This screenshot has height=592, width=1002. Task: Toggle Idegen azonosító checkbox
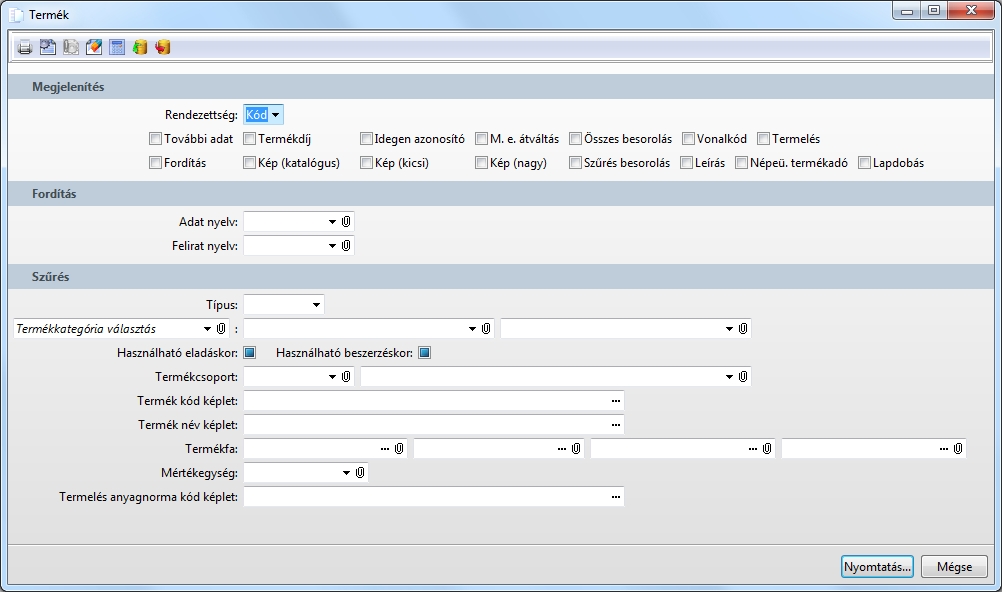[366, 139]
